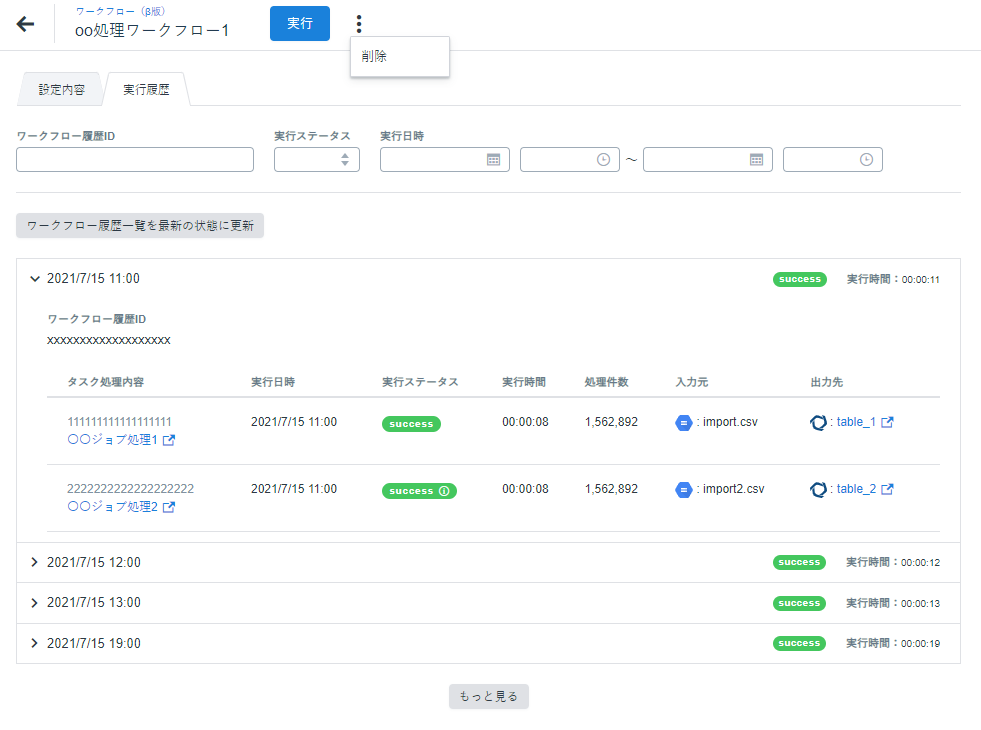The height and width of the screenshot is (730, 981).
Task: Open external link icon beside 〇〇ジョブ処理2
Action: 169,507
